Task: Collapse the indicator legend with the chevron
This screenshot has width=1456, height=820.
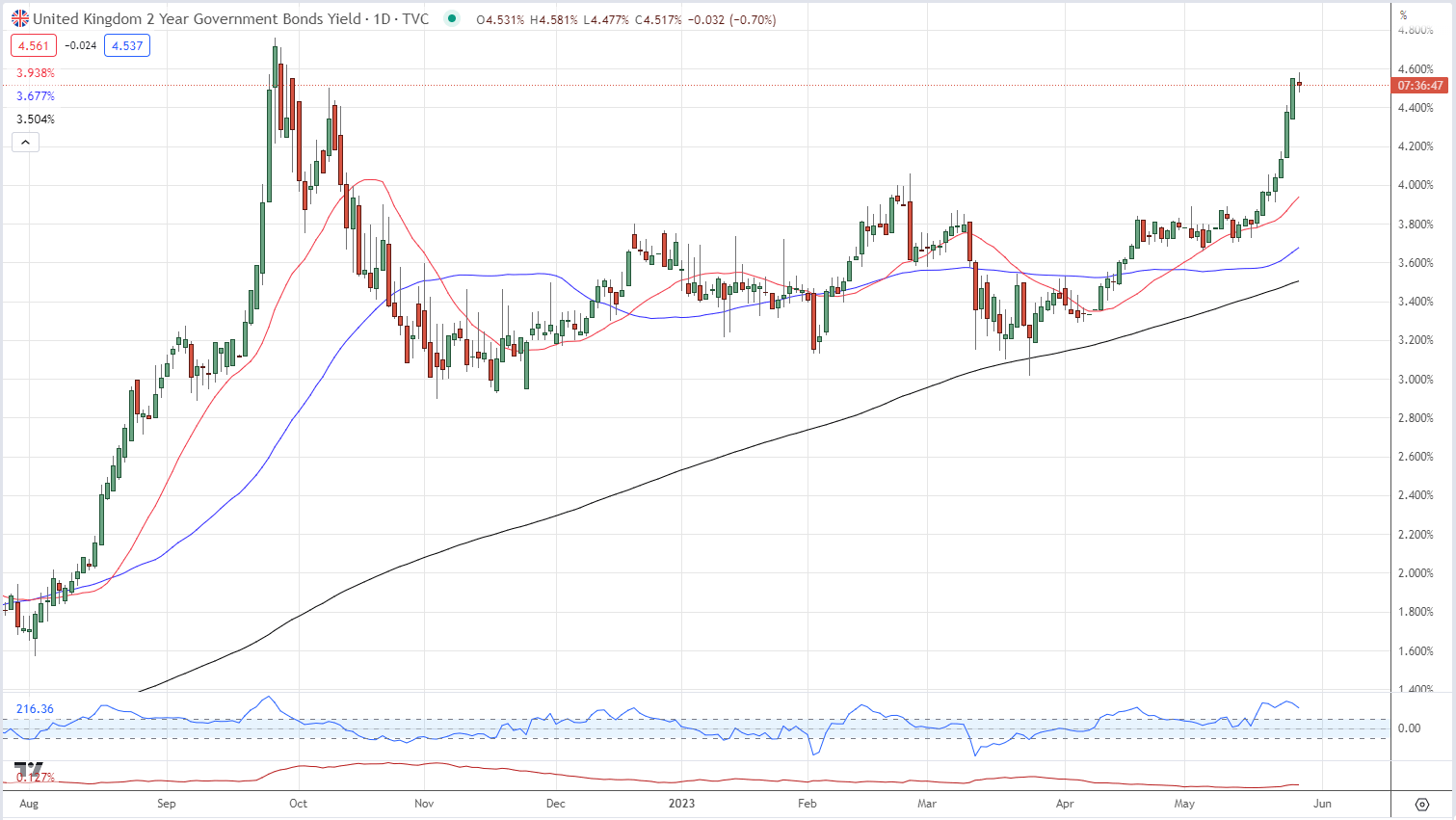Action: pyautogui.click(x=25, y=143)
